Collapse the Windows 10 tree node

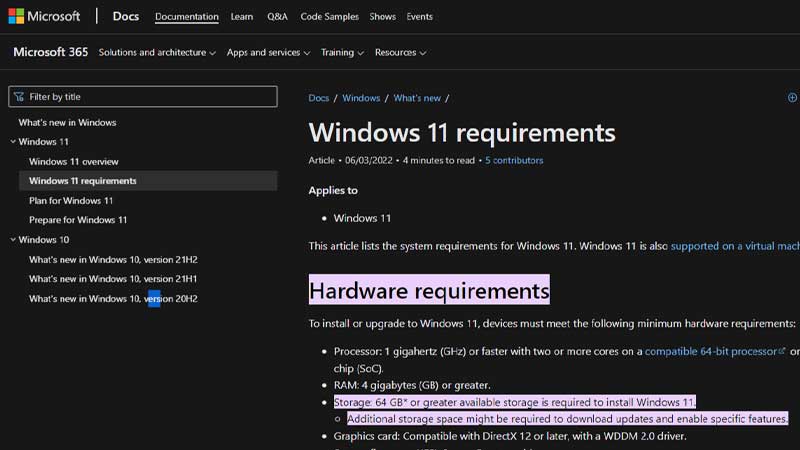coord(13,239)
